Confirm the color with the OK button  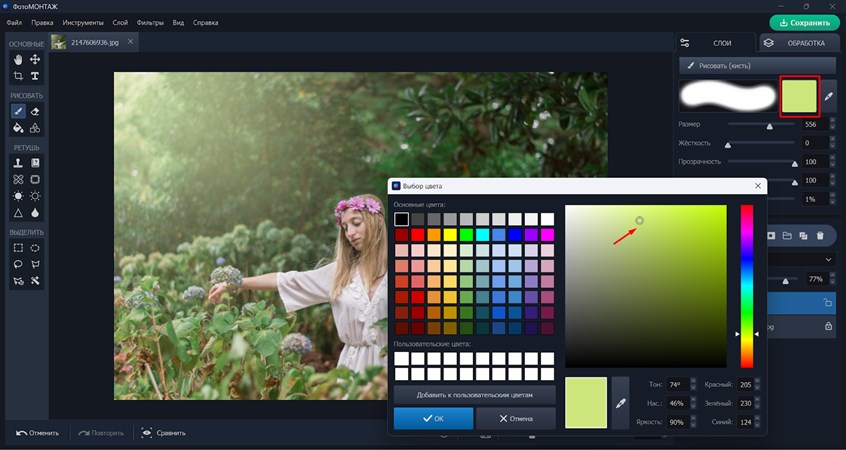pos(433,418)
